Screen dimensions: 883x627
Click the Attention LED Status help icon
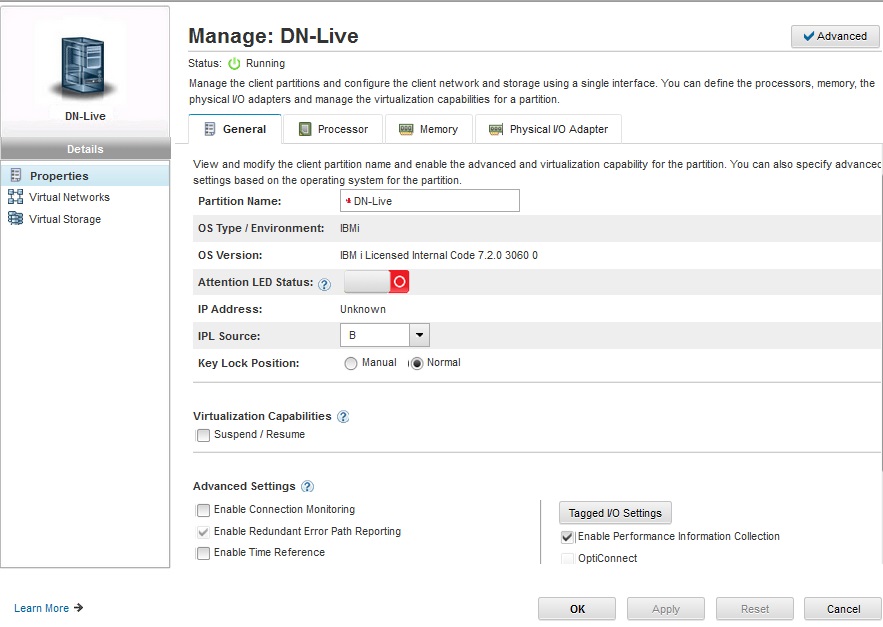coord(324,284)
